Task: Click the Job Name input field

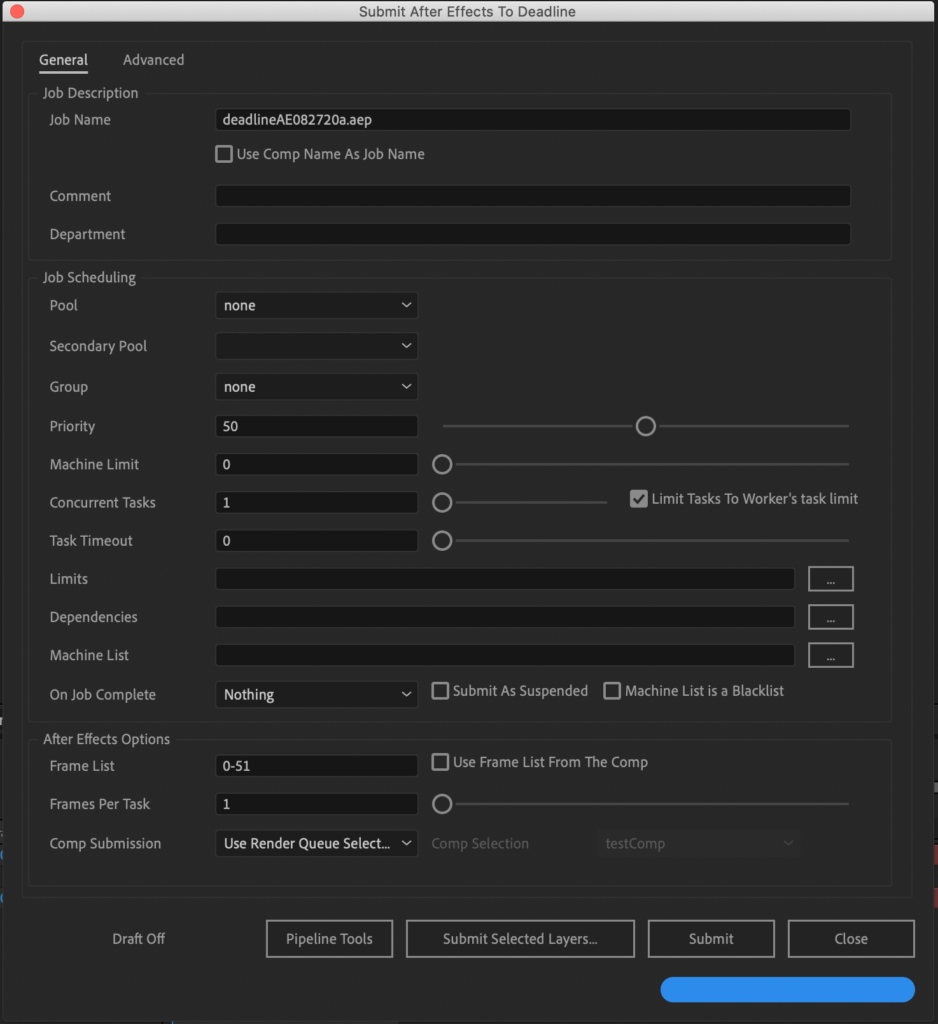Action: (533, 120)
